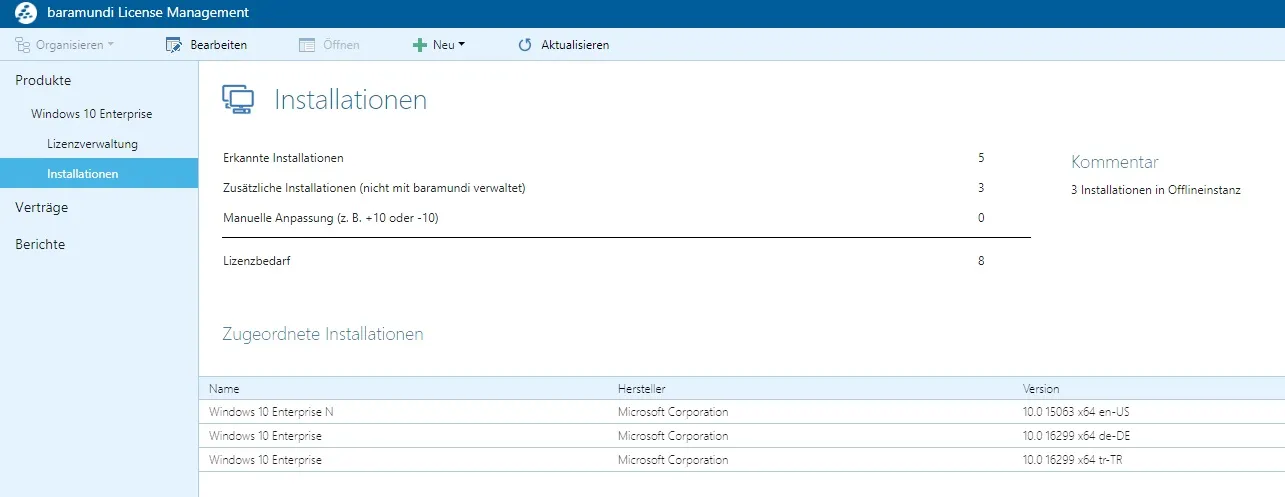The image size is (1285, 497).
Task: Click the Manuelle Anpassung value 0
Action: pyautogui.click(x=981, y=218)
